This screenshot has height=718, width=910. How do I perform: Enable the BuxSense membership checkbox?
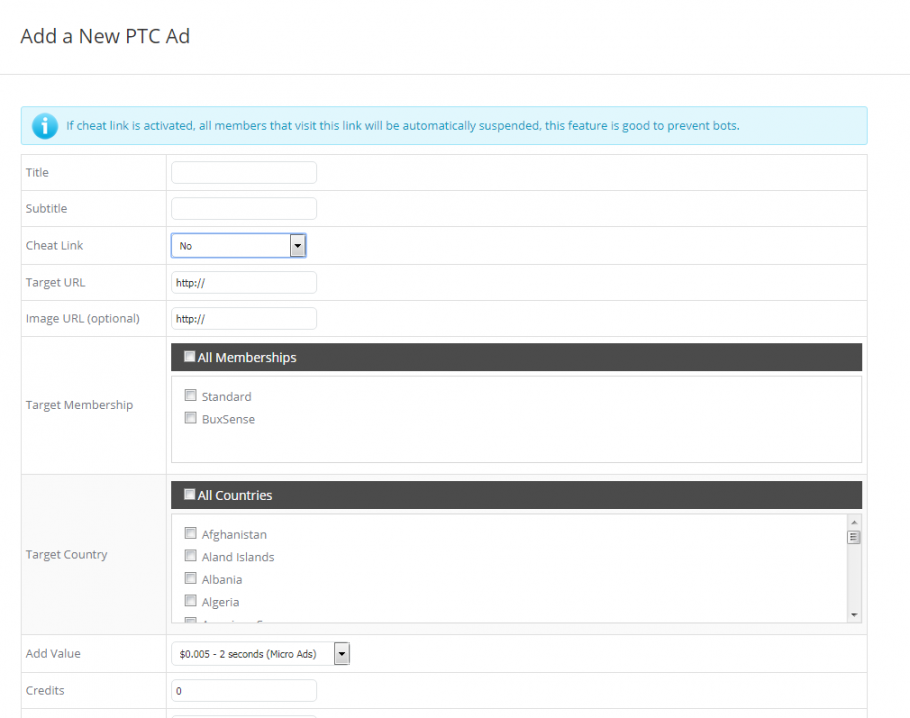(x=190, y=418)
